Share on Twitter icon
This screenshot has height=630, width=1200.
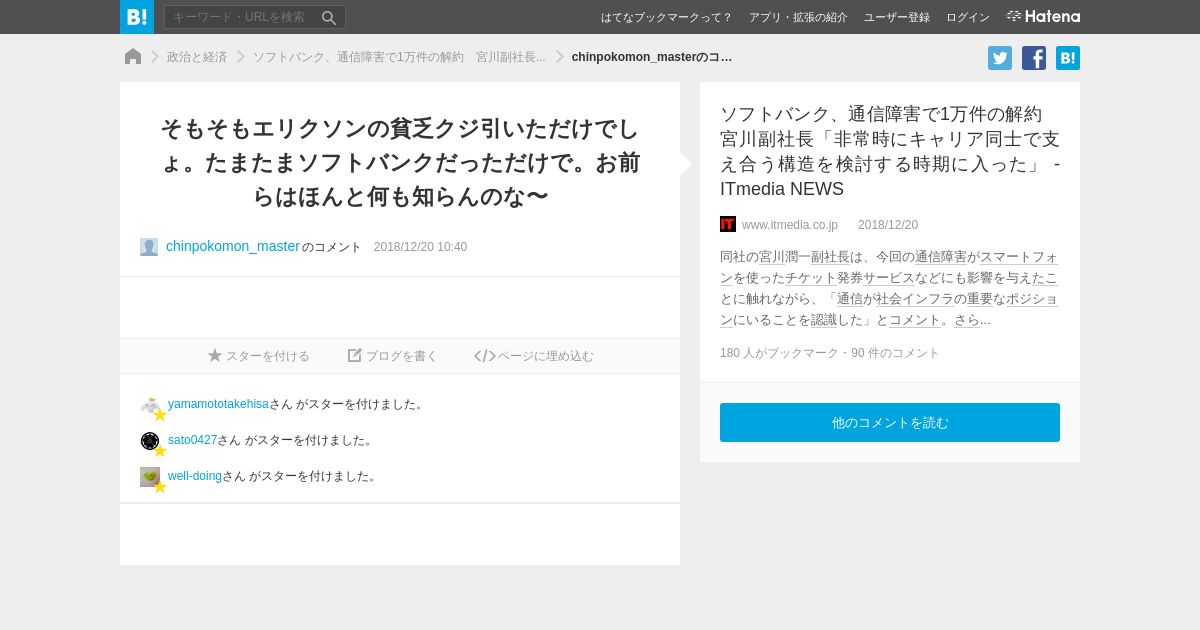pos(1000,58)
